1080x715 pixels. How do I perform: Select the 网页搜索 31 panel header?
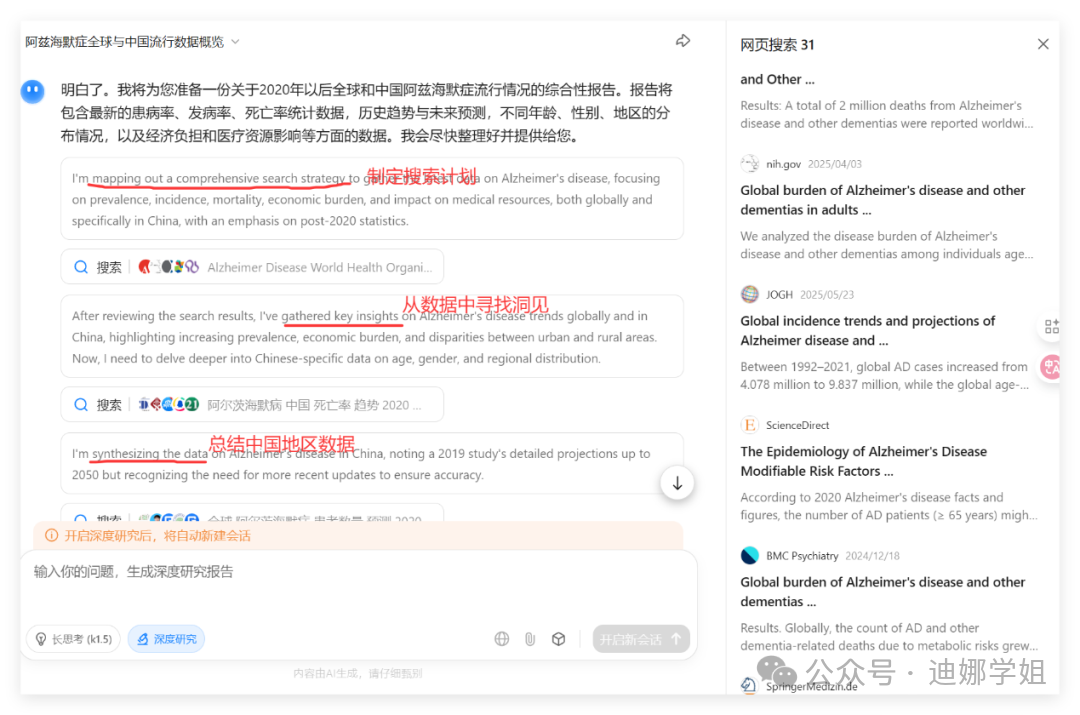coord(780,44)
